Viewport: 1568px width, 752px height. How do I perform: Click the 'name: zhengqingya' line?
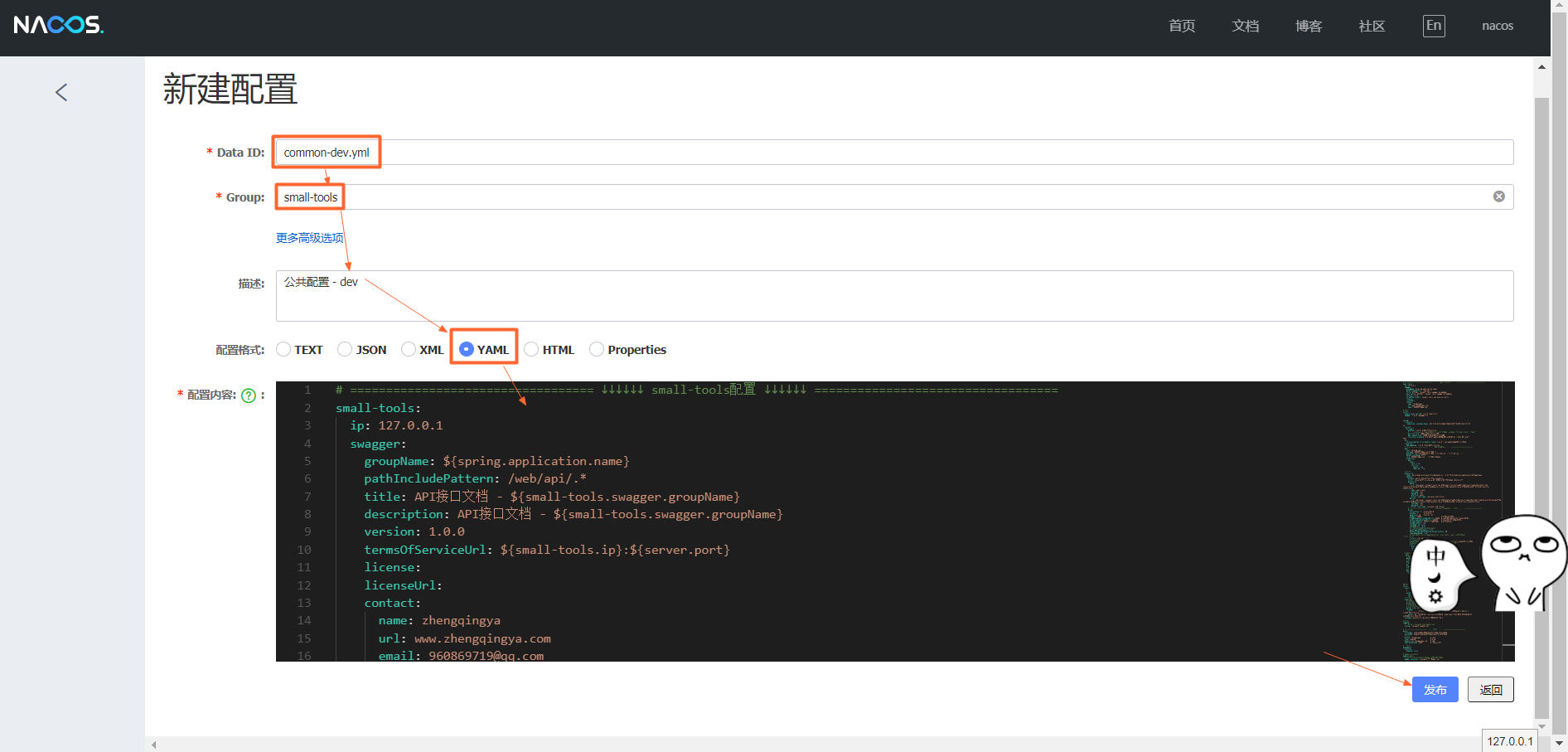point(439,620)
